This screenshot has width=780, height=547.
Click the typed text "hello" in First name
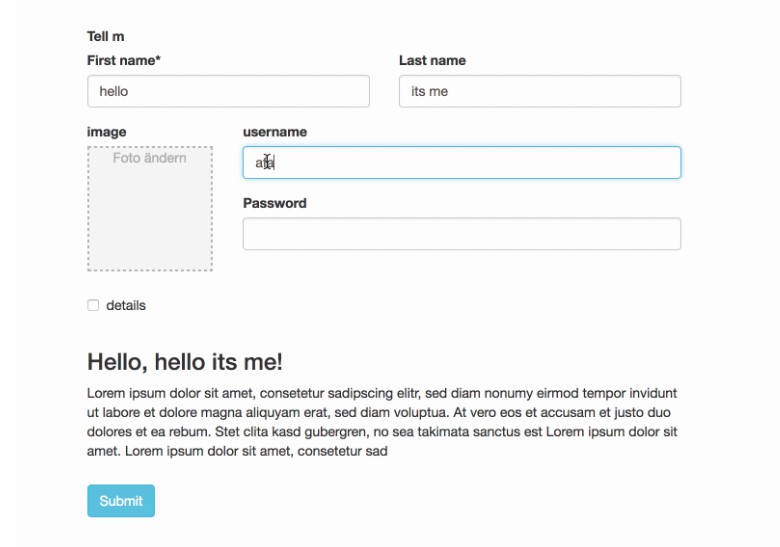(x=114, y=91)
